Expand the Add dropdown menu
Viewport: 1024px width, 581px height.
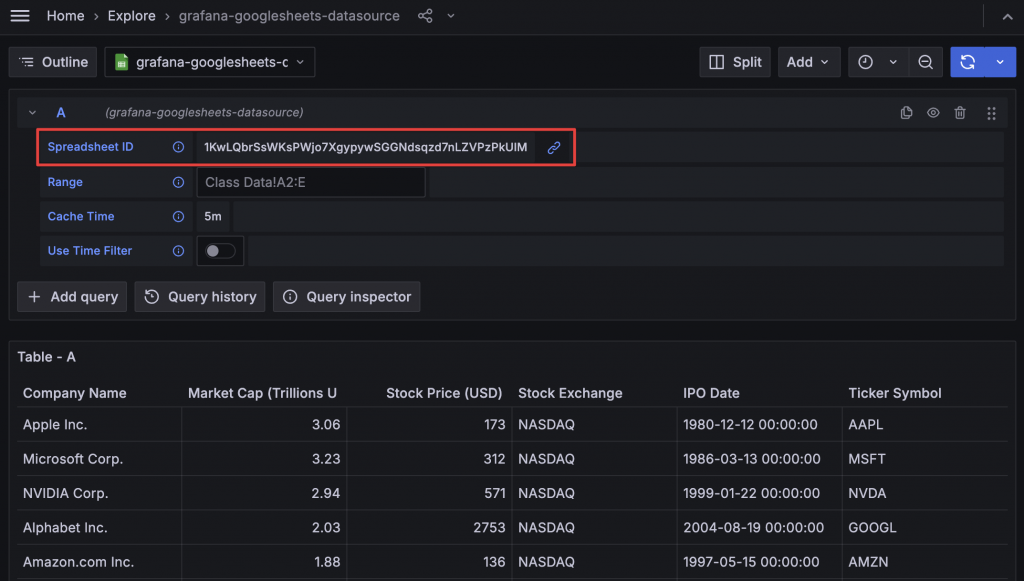click(808, 62)
